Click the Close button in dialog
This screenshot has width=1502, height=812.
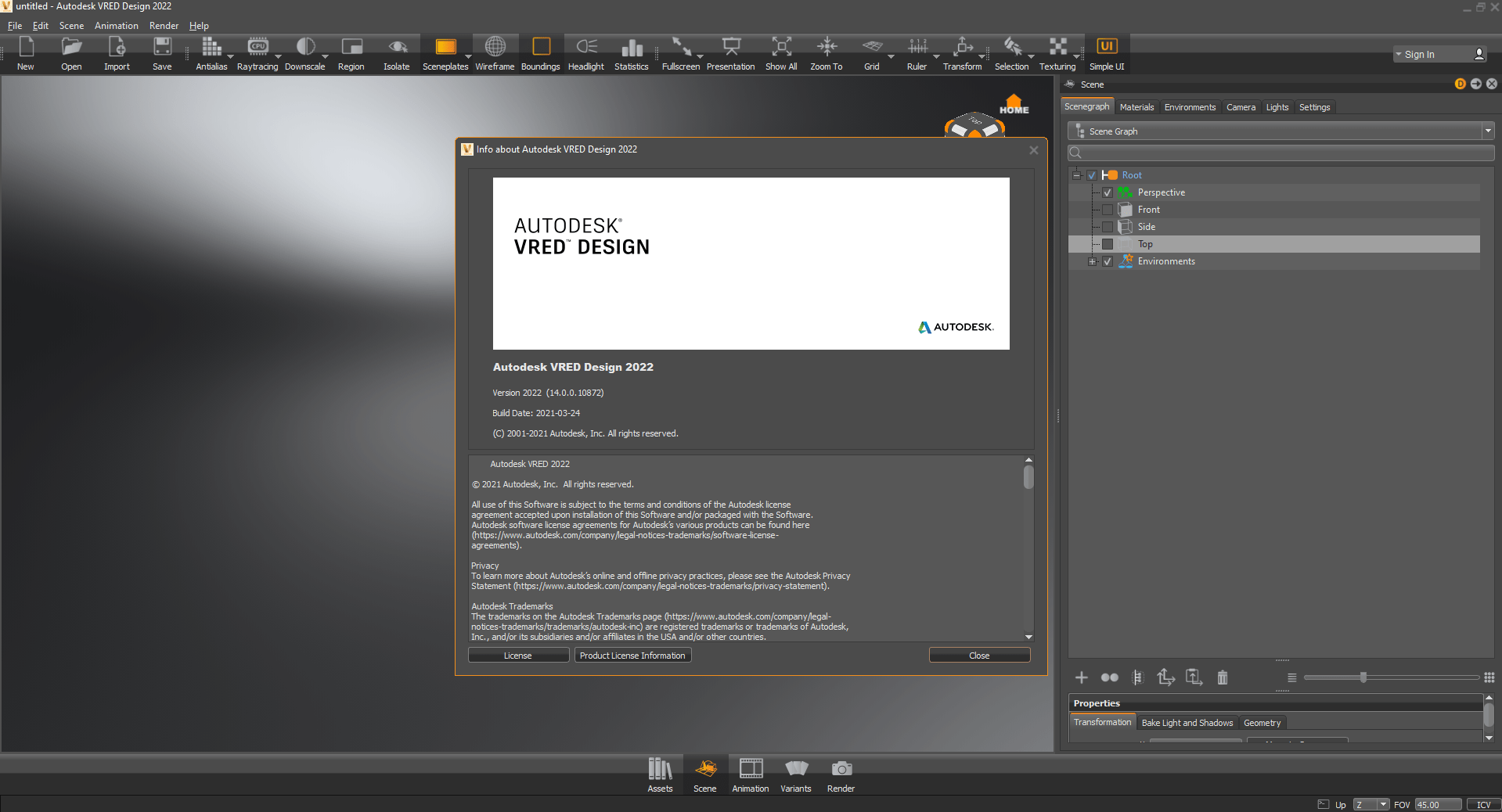click(979, 656)
